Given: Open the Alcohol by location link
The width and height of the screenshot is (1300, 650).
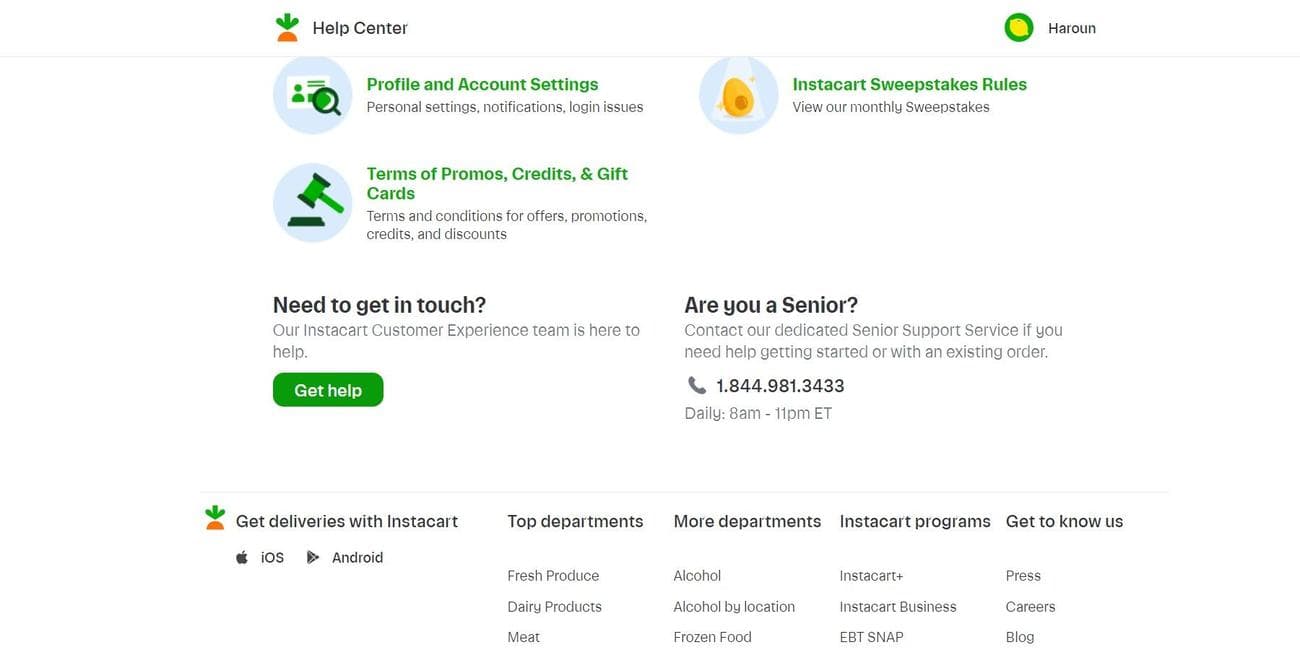Looking at the screenshot, I should 734,606.
